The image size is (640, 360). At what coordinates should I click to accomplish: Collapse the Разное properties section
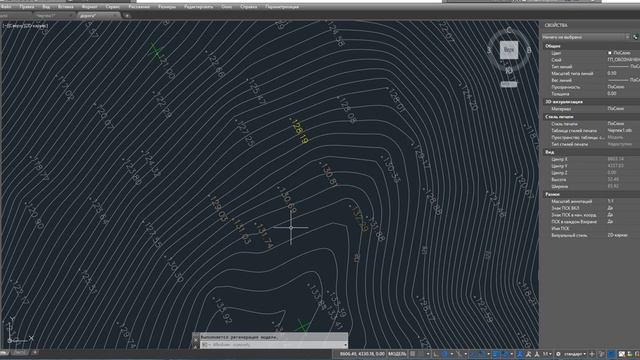click(x=552, y=194)
